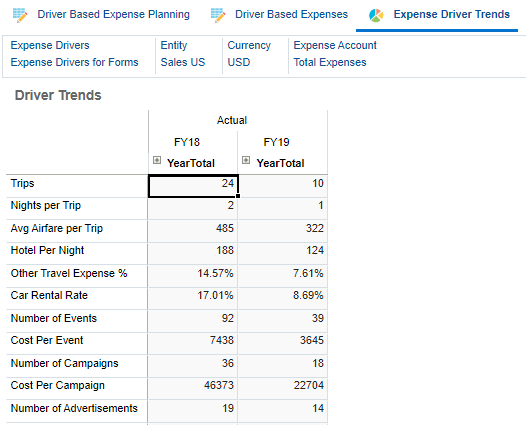Select Number of Advertisements FY18 value 19
Viewport: 526px width, 430px height.
point(193,411)
